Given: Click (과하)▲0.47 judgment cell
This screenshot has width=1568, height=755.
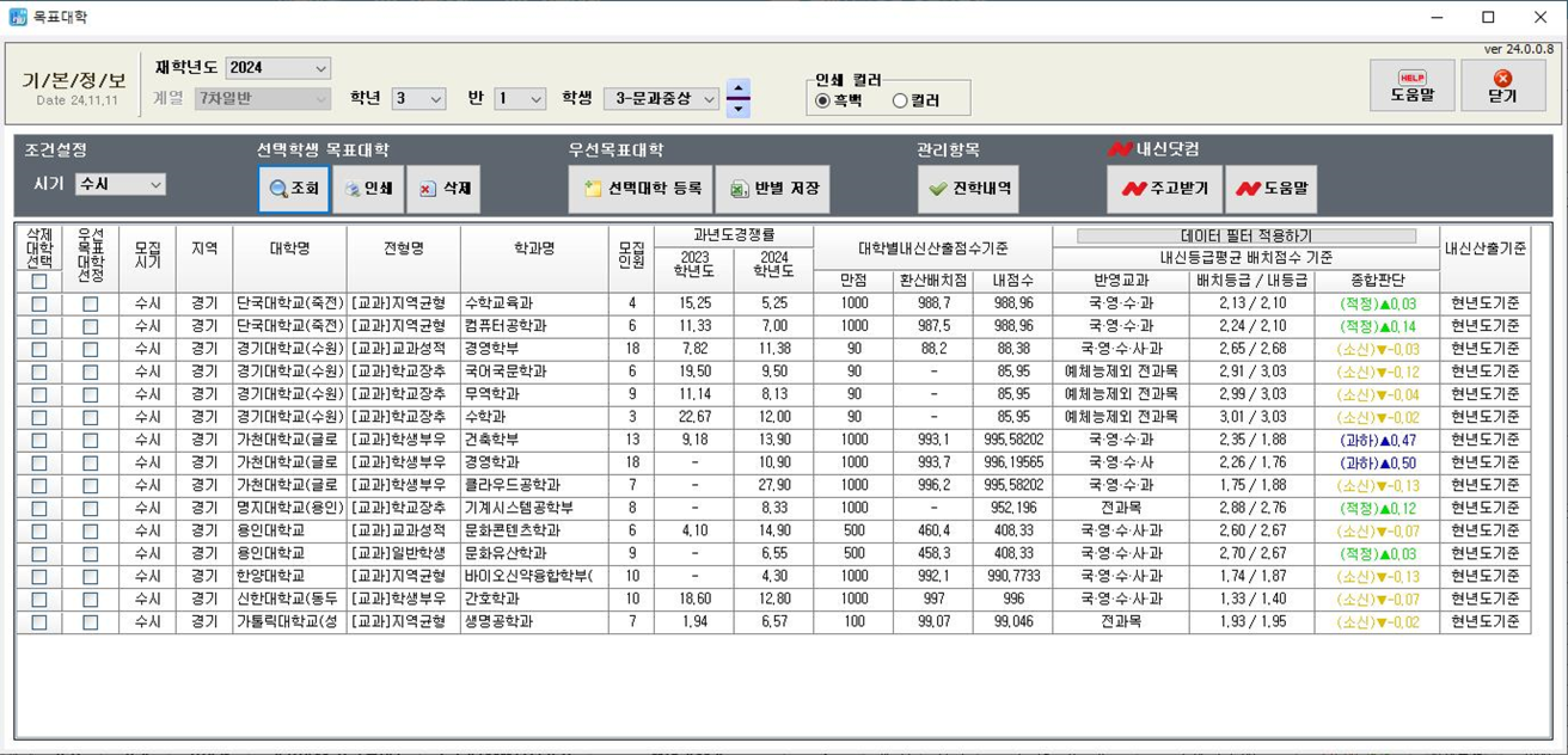Looking at the screenshot, I should click(1377, 440).
